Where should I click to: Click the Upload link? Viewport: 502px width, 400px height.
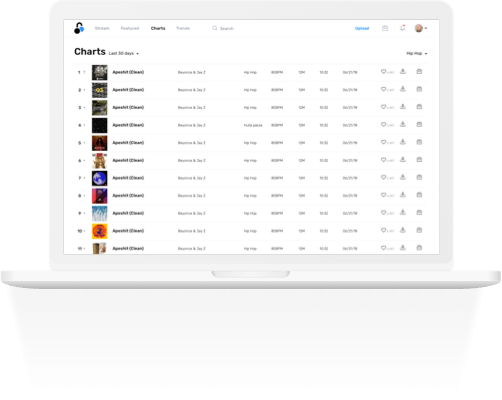click(362, 28)
